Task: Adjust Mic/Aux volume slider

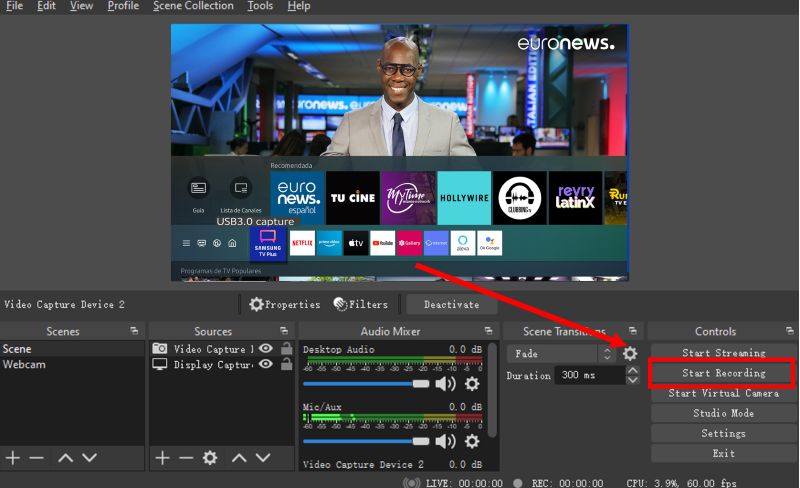Action: click(x=366, y=441)
